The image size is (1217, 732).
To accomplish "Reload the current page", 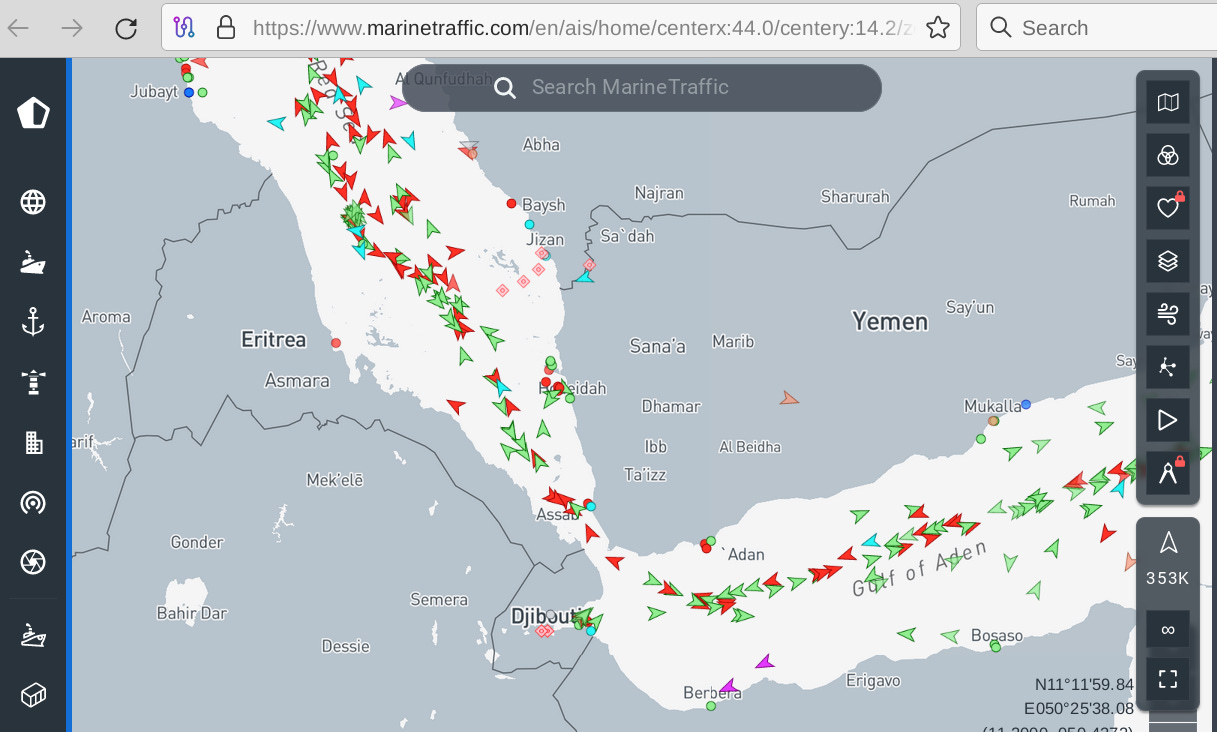I will click(126, 28).
